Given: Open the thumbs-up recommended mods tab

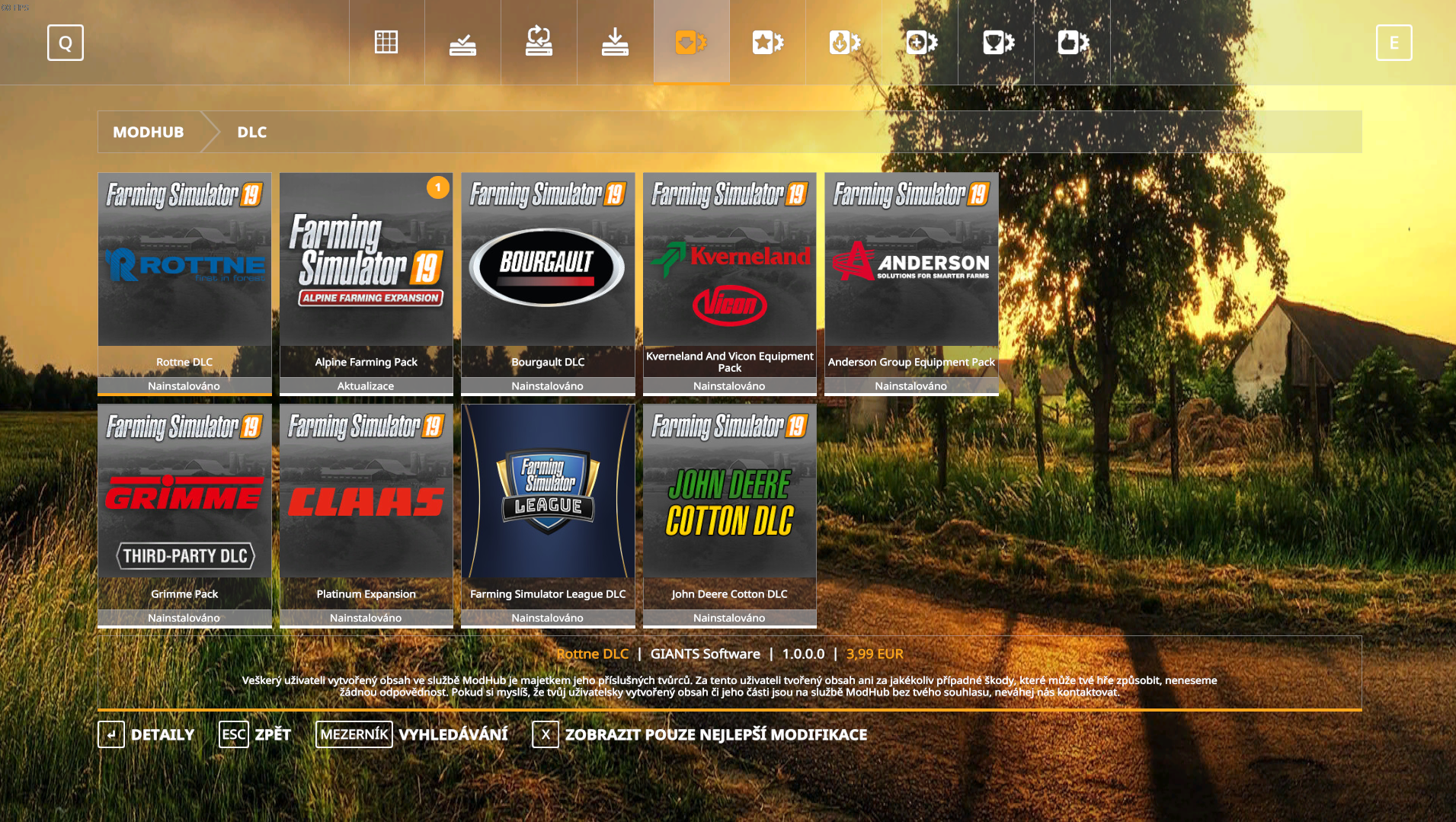Looking at the screenshot, I should [1072, 42].
